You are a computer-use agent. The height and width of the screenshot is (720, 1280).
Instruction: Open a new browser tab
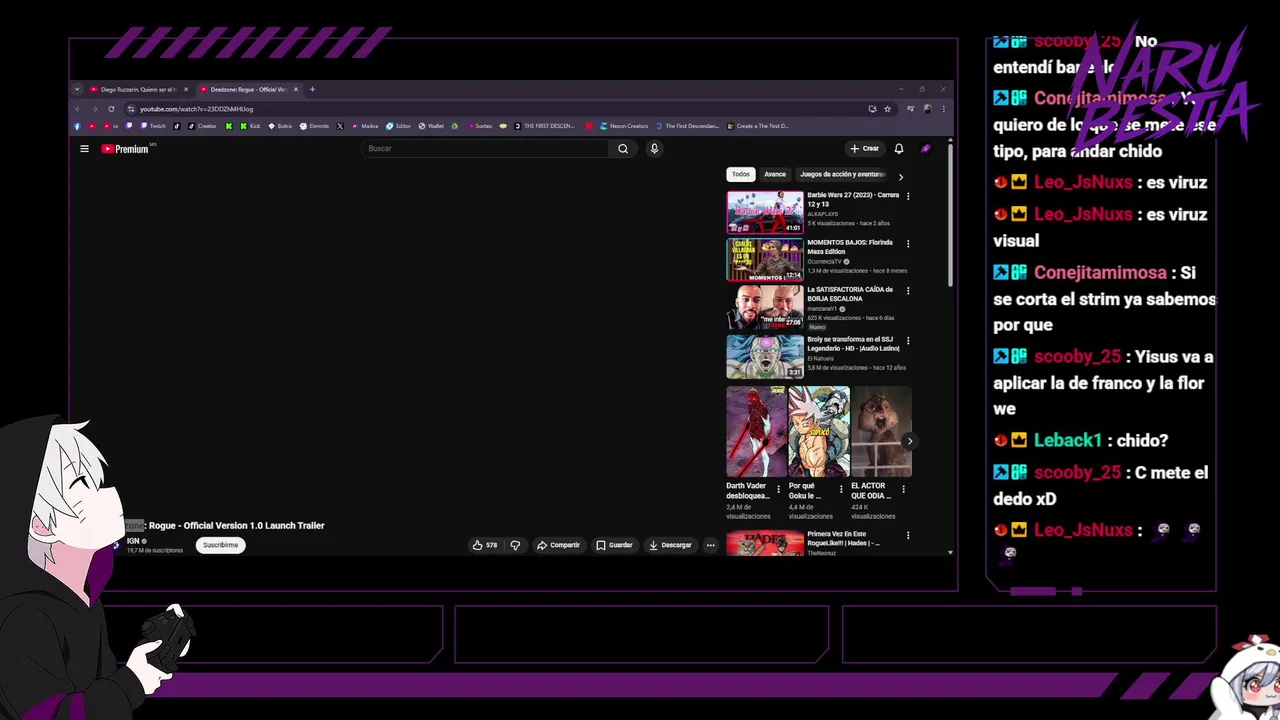(x=312, y=89)
